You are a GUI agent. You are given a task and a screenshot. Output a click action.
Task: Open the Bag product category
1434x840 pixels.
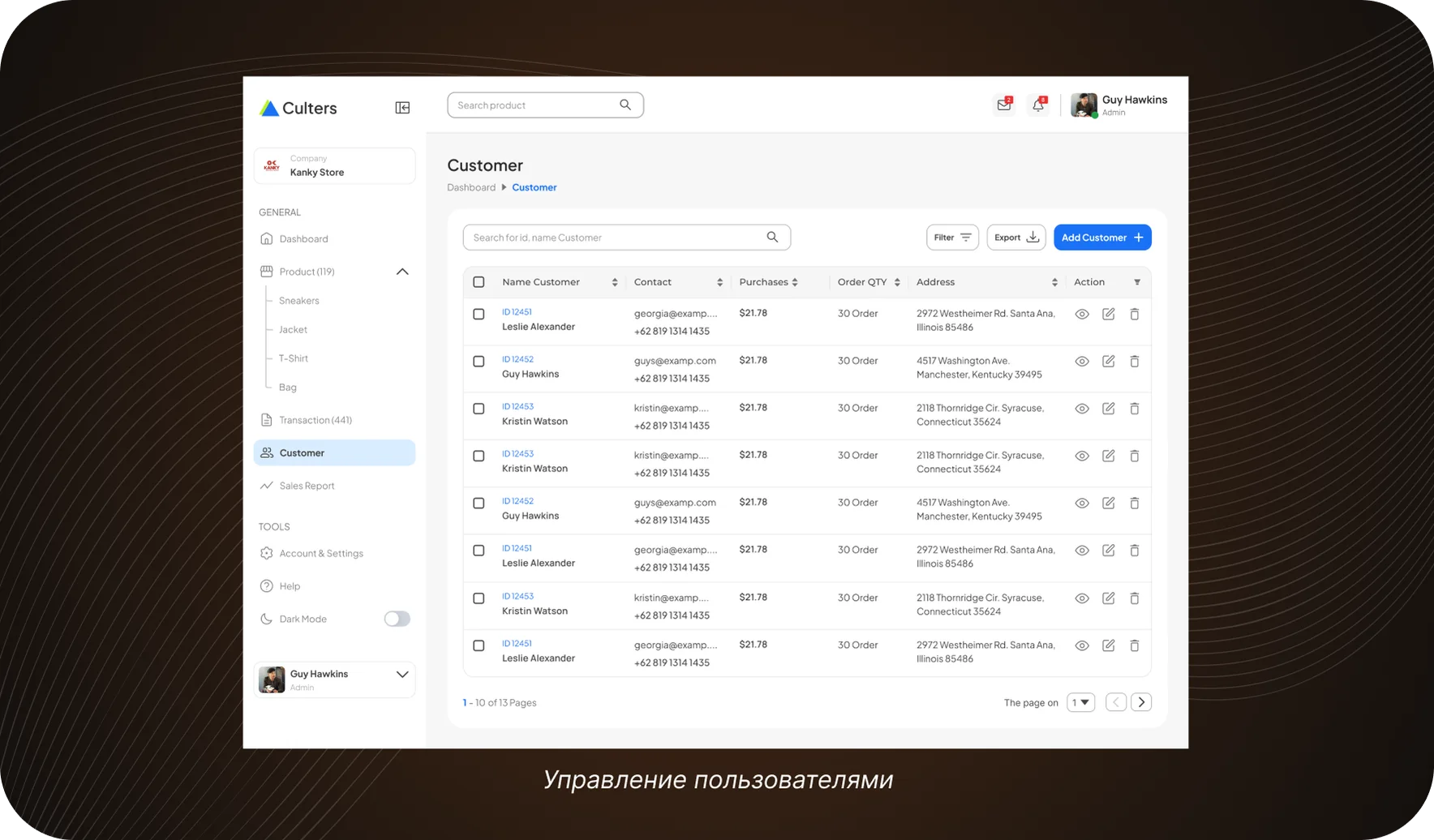pyautogui.click(x=288, y=388)
